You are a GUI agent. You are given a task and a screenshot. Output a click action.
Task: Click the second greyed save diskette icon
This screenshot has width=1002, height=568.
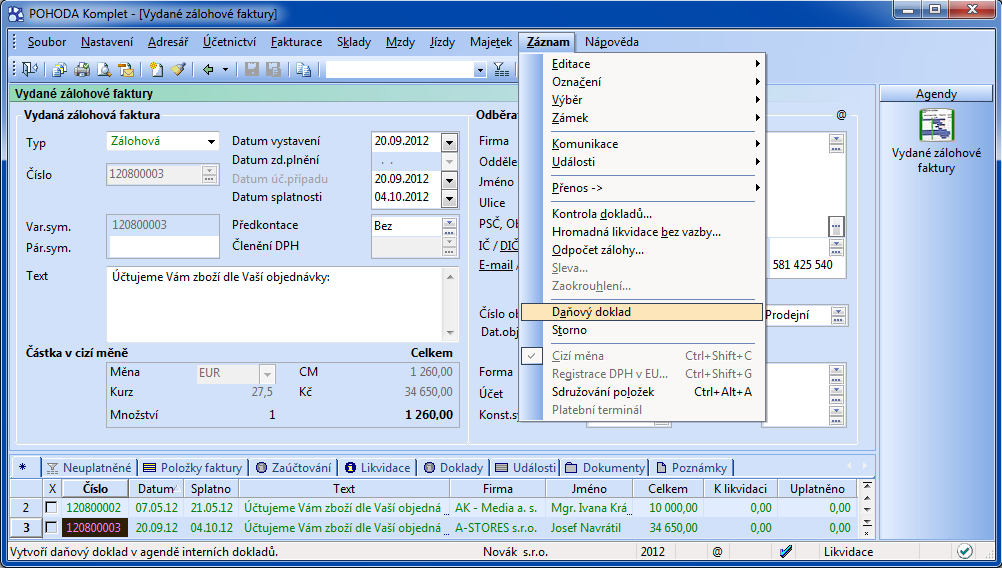(274, 69)
